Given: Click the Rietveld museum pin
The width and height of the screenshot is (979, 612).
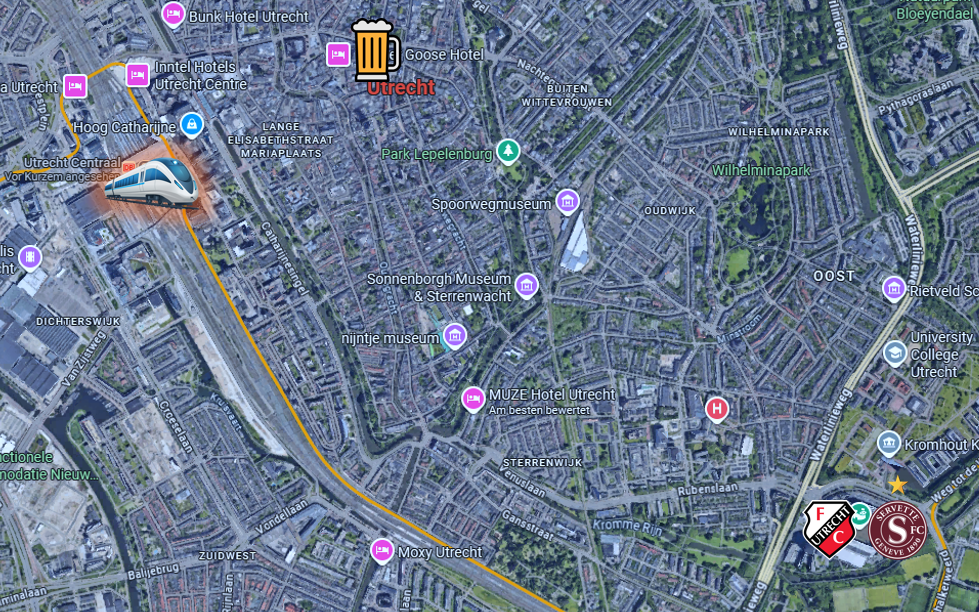Looking at the screenshot, I should point(894,290).
